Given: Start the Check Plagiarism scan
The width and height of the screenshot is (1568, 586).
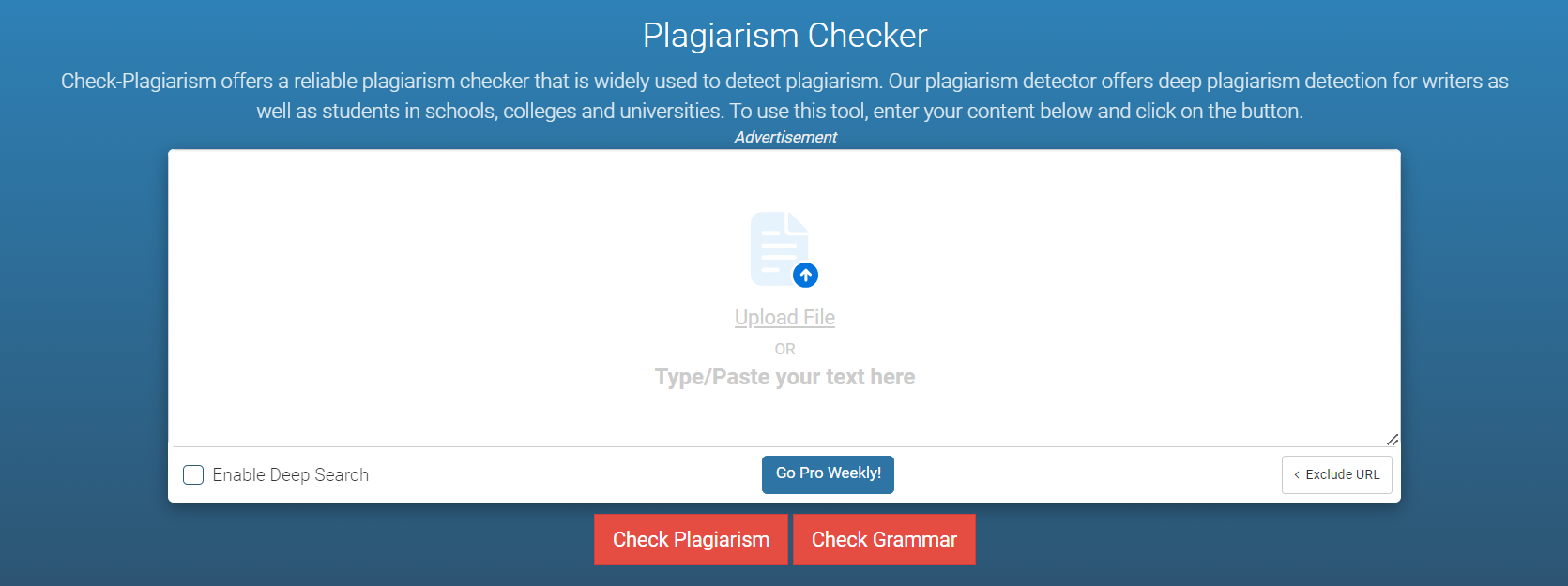Looking at the screenshot, I should 691,540.
